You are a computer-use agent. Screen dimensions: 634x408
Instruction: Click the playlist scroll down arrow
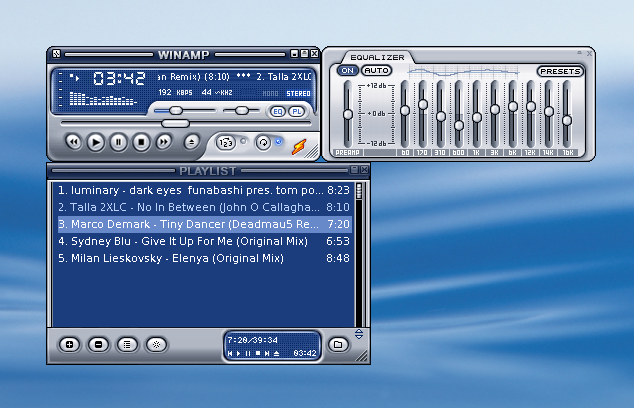click(359, 336)
